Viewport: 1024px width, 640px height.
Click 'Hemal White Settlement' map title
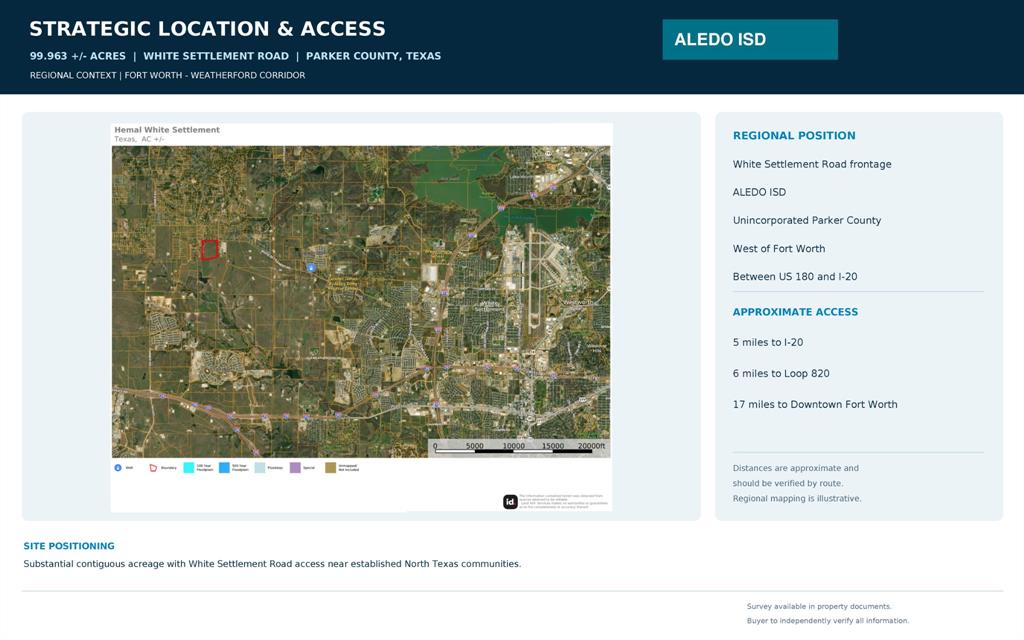[x=167, y=129]
